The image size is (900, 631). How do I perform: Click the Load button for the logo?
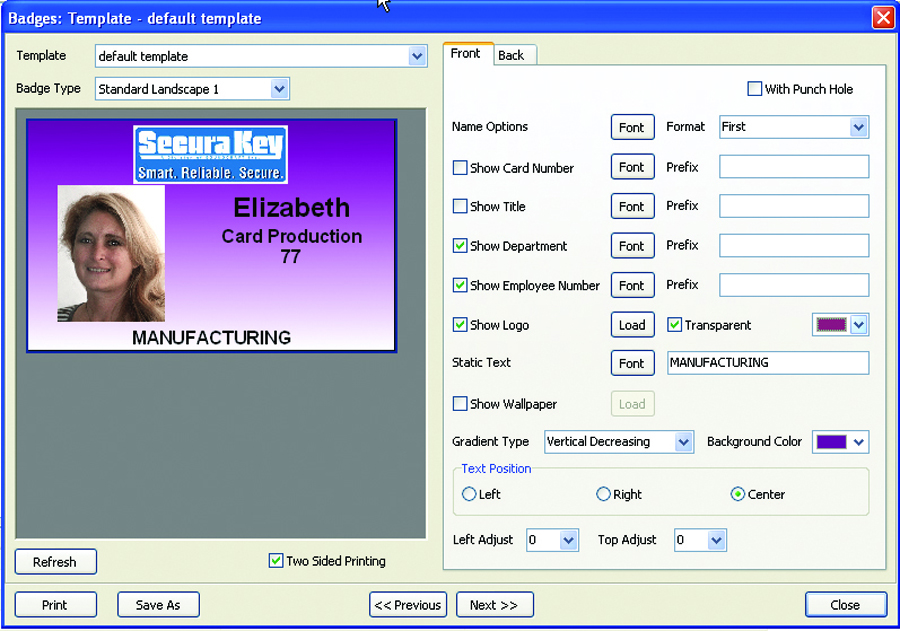pyautogui.click(x=632, y=325)
